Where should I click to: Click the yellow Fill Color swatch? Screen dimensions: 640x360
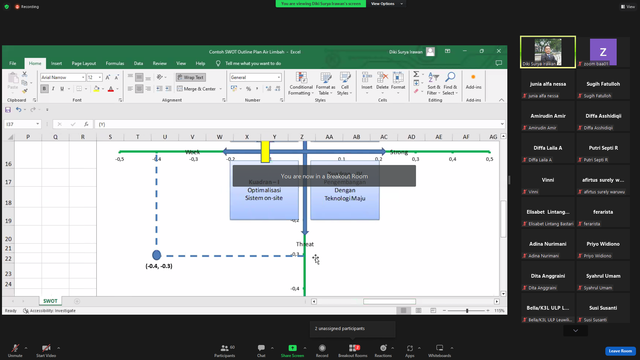pos(96,89)
